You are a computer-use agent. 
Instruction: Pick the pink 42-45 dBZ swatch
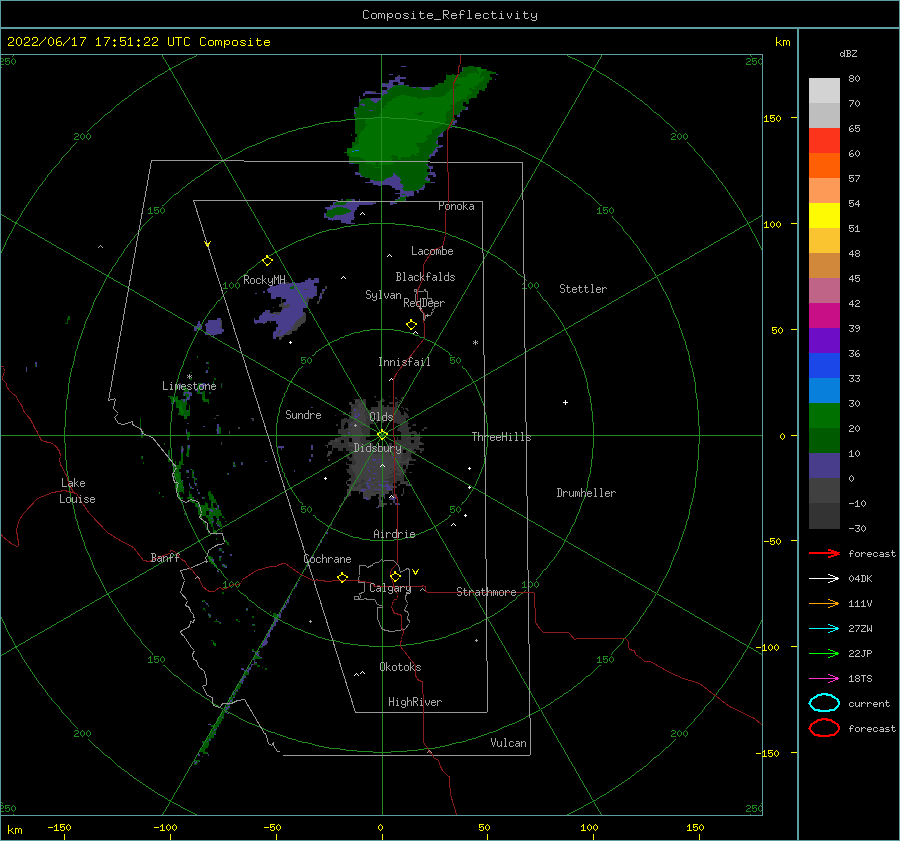pos(824,291)
